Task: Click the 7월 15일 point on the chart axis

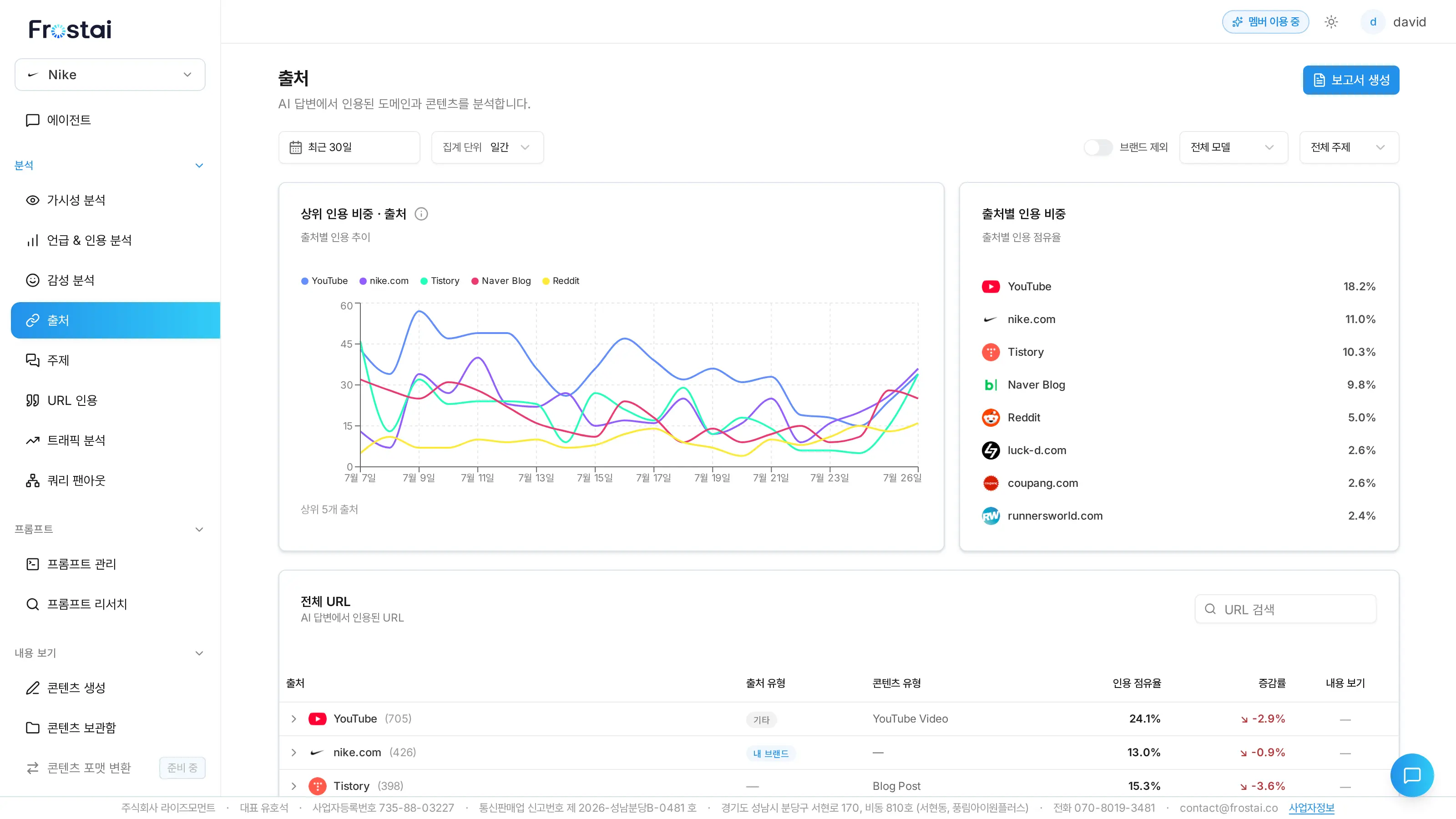Action: point(595,478)
